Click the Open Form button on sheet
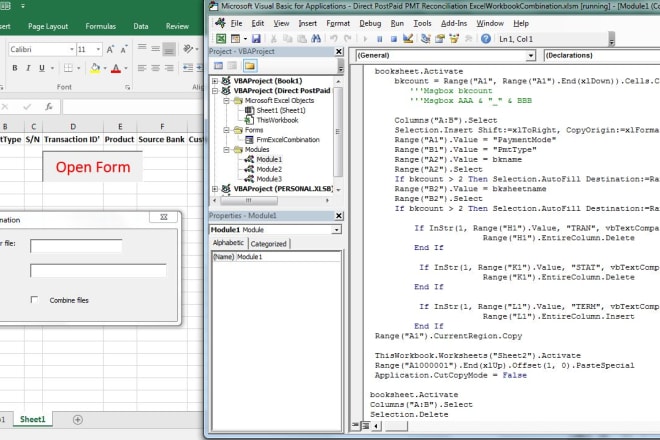Screen dimensions: 660x440 point(93,167)
